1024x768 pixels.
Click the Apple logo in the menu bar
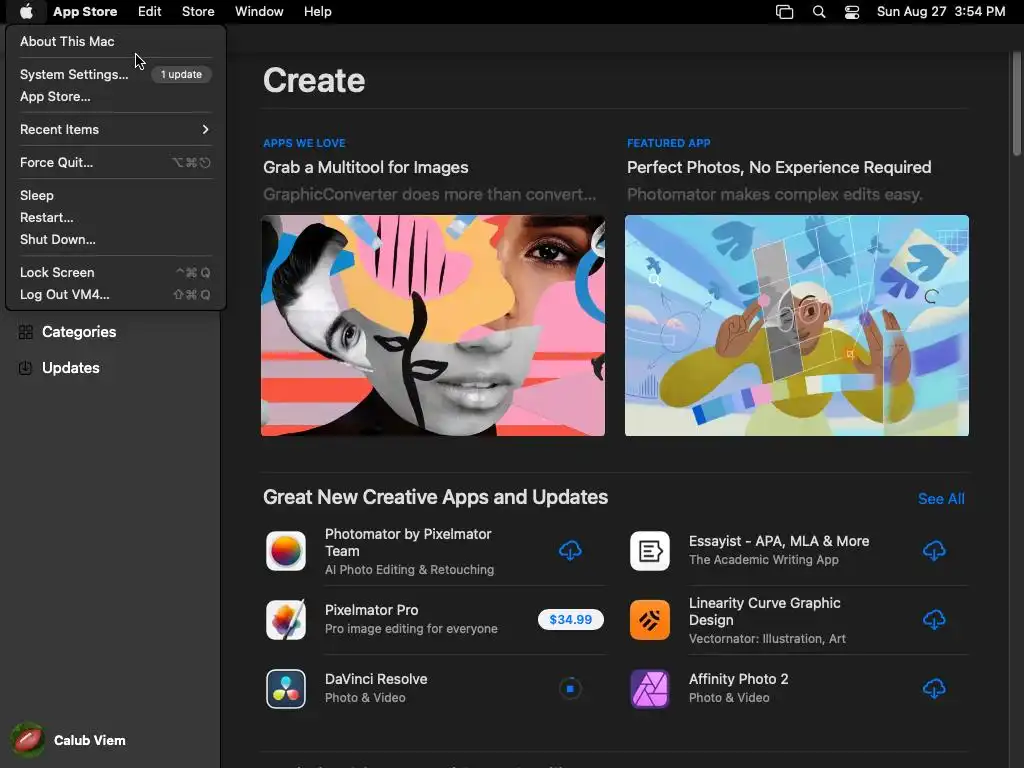[x=26, y=11]
